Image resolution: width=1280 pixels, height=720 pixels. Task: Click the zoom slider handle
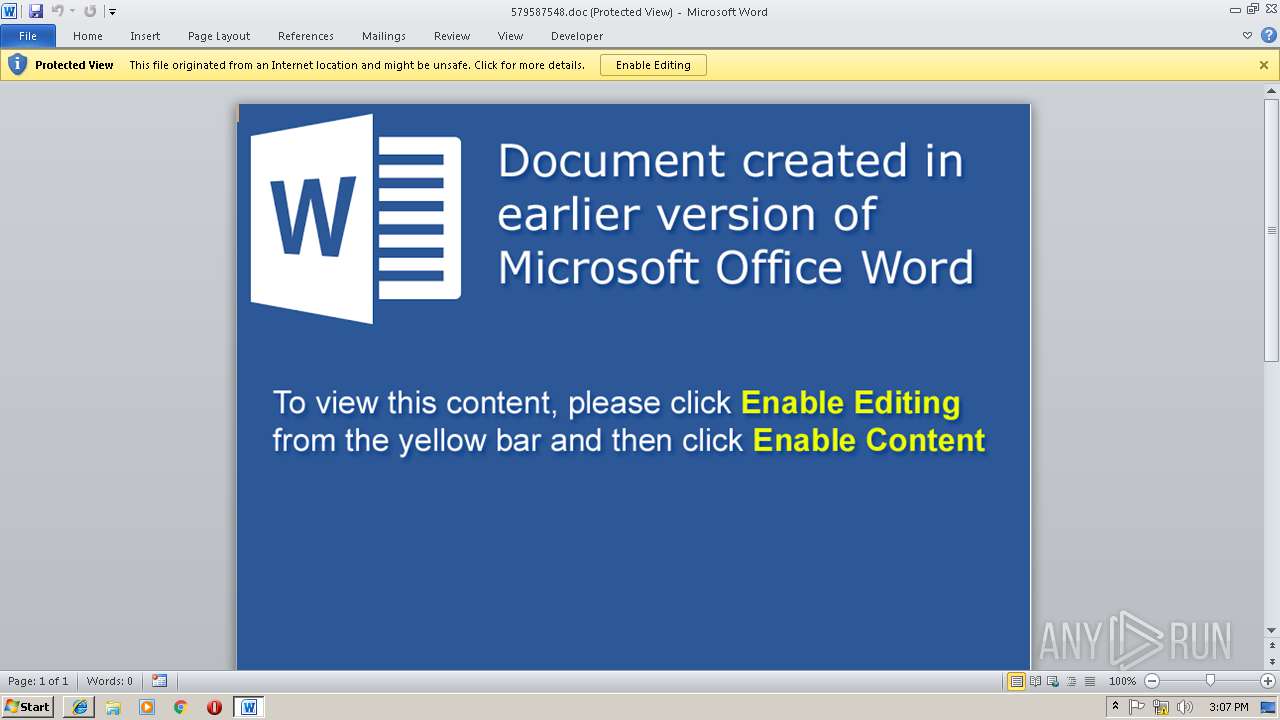pyautogui.click(x=1210, y=681)
